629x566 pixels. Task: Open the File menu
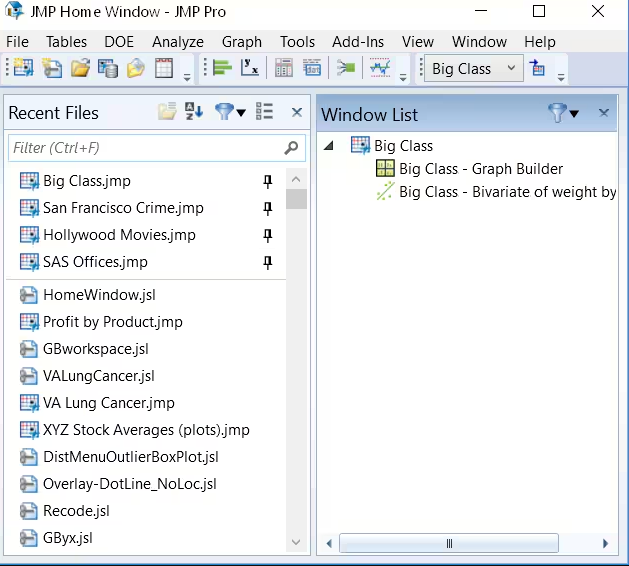[17, 42]
